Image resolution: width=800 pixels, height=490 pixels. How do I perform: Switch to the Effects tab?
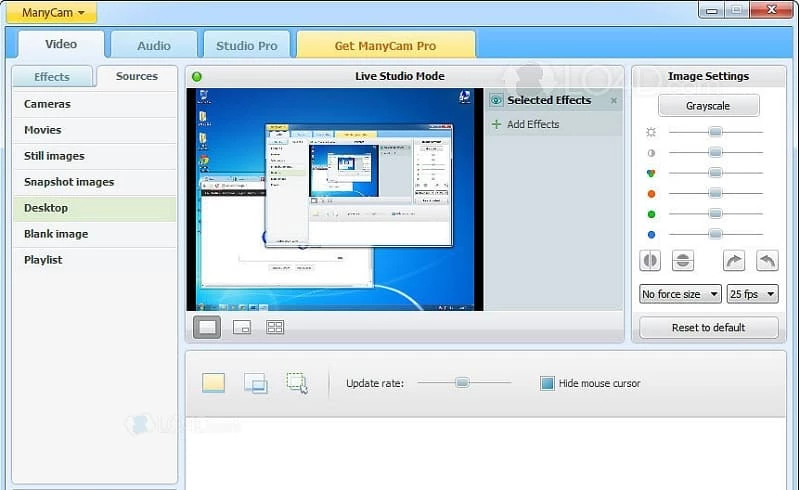coord(52,77)
